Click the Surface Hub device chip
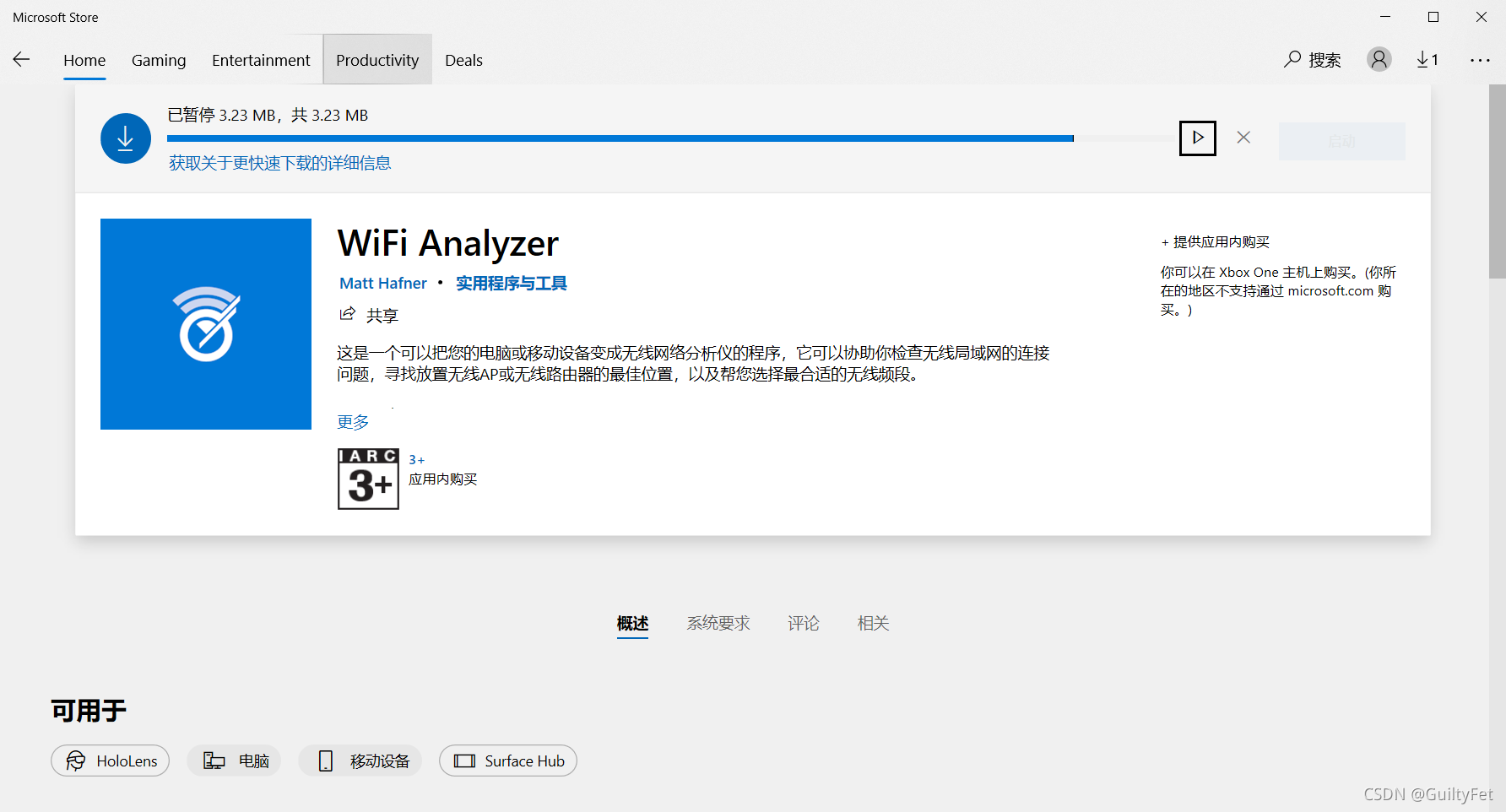 tap(508, 761)
